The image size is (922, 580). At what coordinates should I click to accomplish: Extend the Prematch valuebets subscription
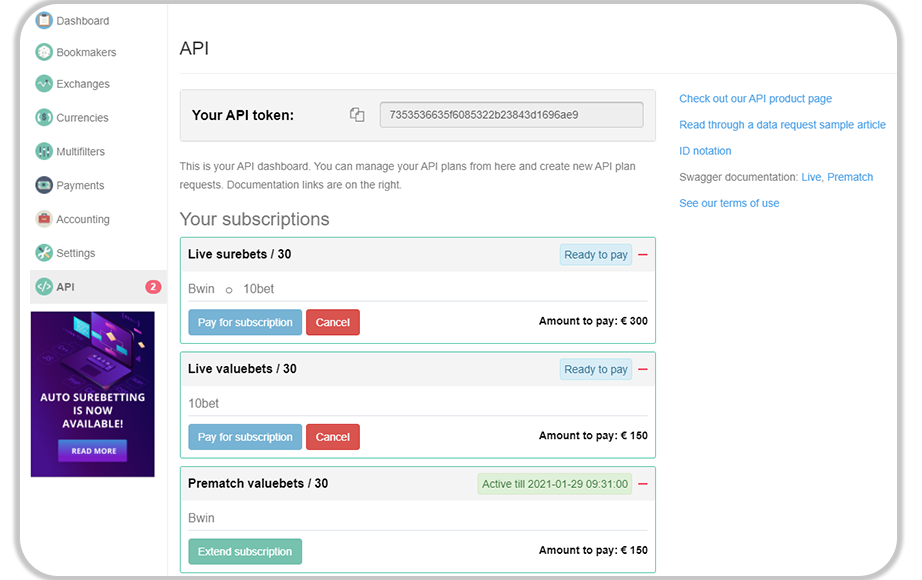pos(244,551)
